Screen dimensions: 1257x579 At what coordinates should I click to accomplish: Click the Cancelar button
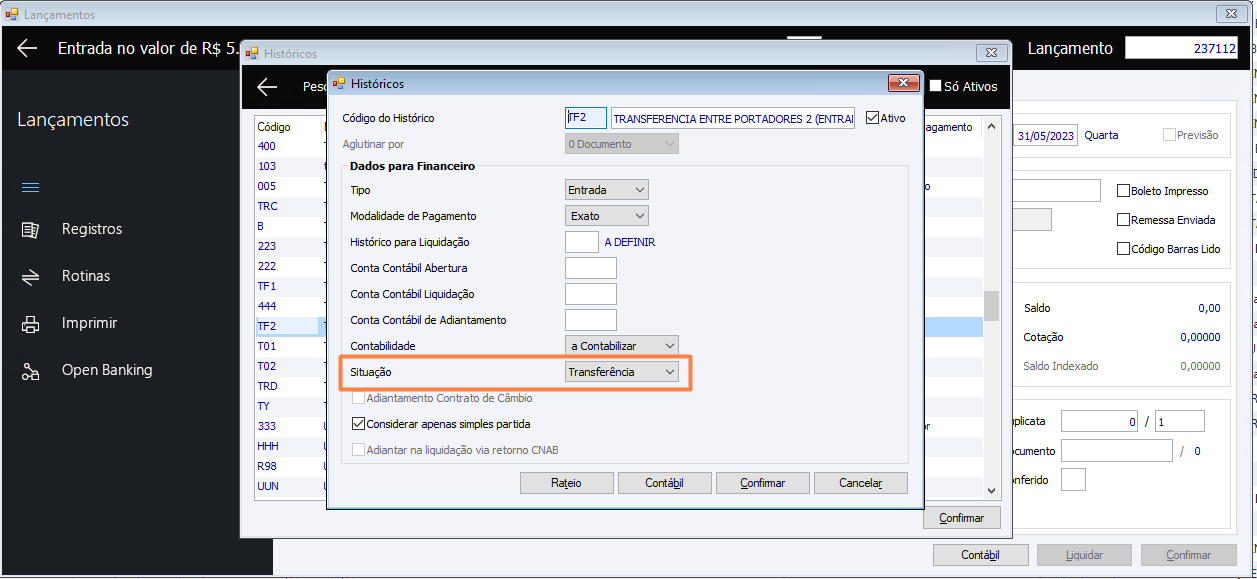tap(860, 483)
